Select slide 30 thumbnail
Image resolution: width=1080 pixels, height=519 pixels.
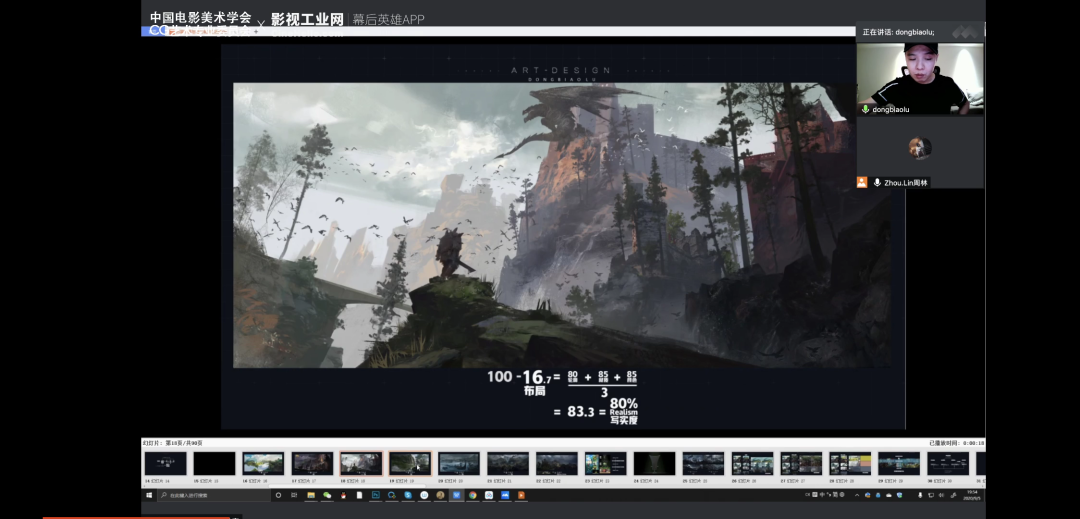tap(948, 464)
